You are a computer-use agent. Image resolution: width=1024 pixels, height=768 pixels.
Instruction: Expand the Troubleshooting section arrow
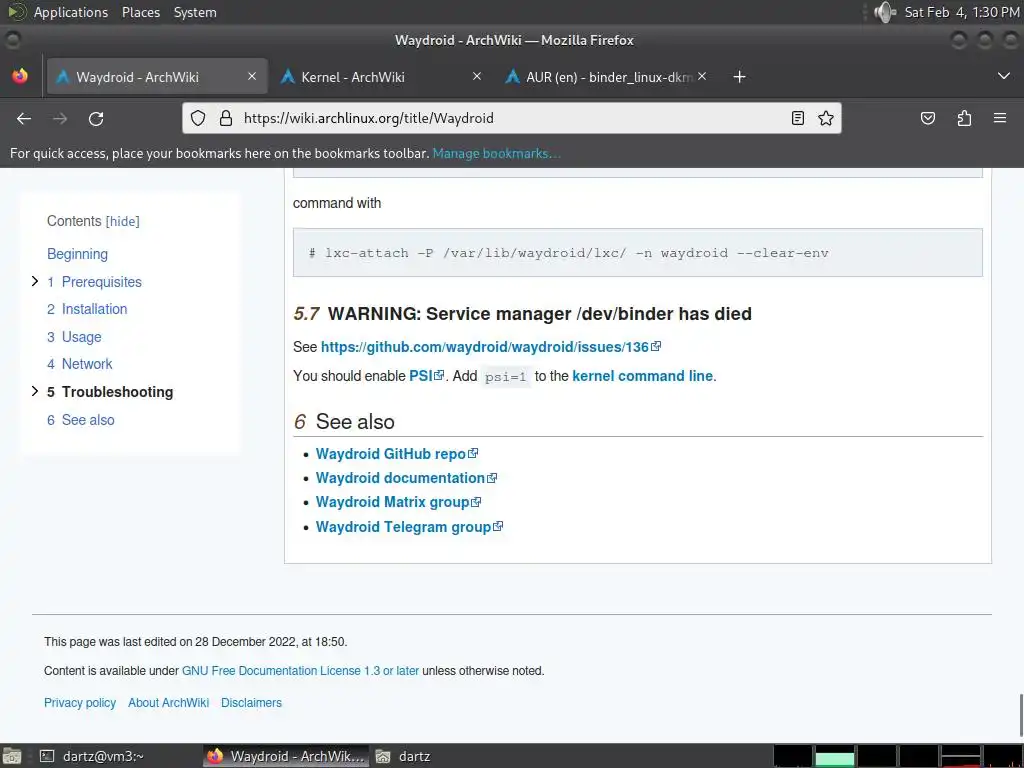click(35, 391)
